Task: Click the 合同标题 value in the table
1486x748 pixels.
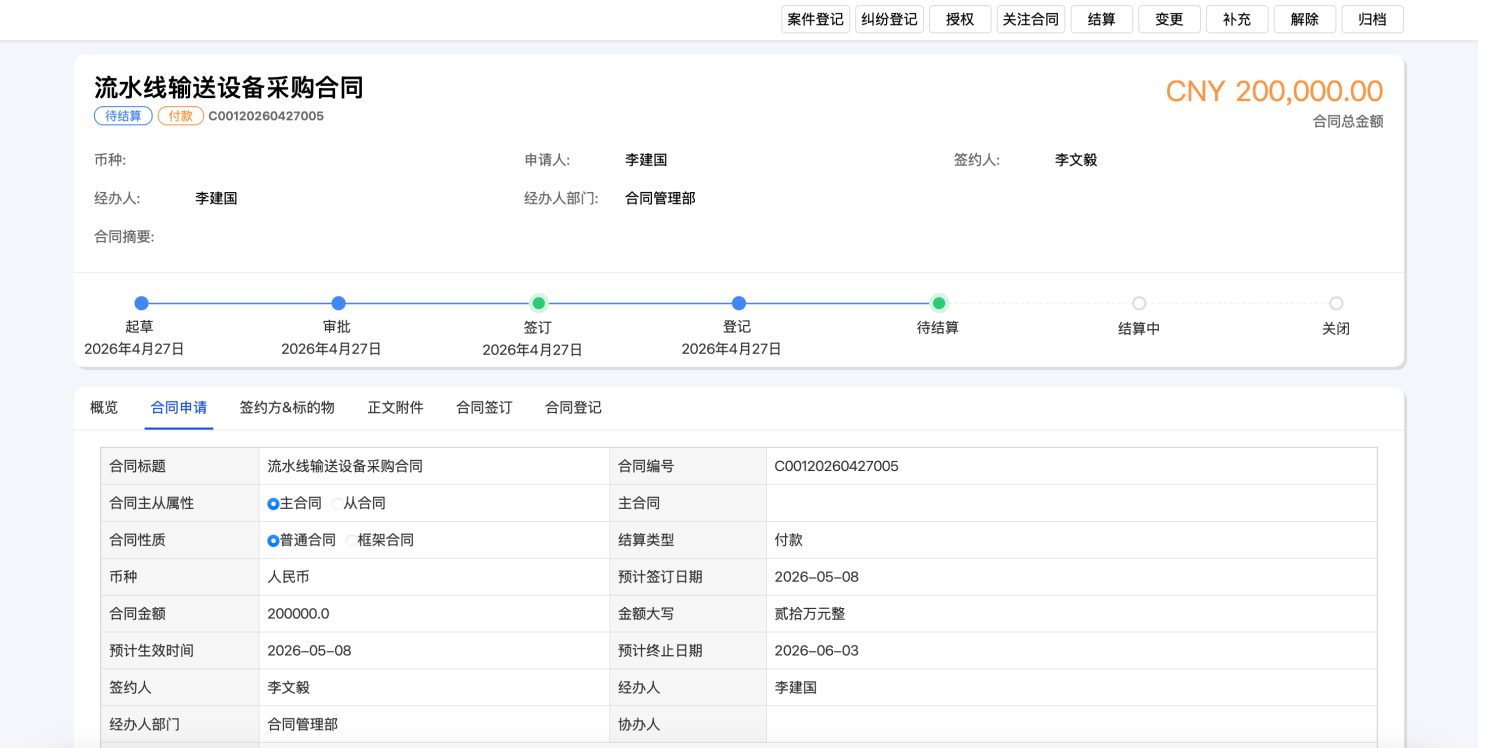Action: pyautogui.click(x=345, y=466)
